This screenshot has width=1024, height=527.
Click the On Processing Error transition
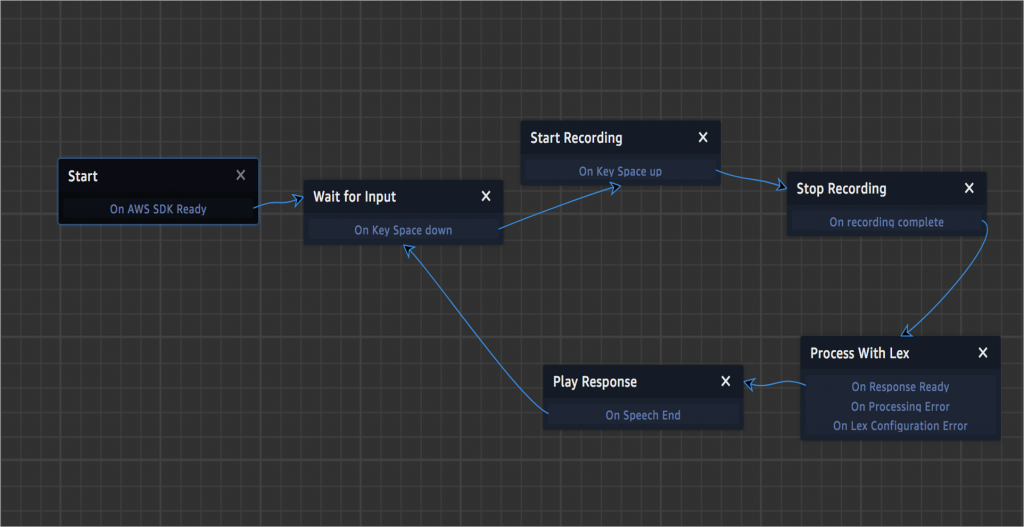pos(900,406)
